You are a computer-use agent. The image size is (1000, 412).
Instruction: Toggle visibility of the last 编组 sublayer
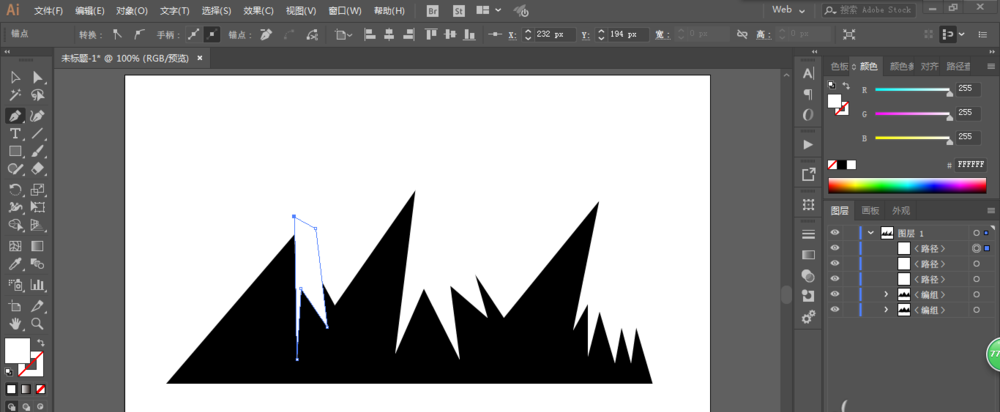(835, 310)
